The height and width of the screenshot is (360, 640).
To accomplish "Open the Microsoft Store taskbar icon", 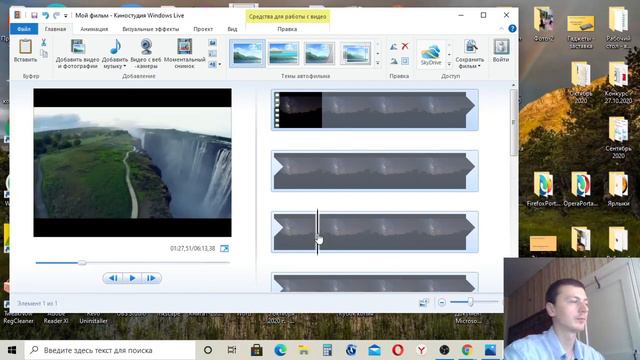I will [256, 350].
